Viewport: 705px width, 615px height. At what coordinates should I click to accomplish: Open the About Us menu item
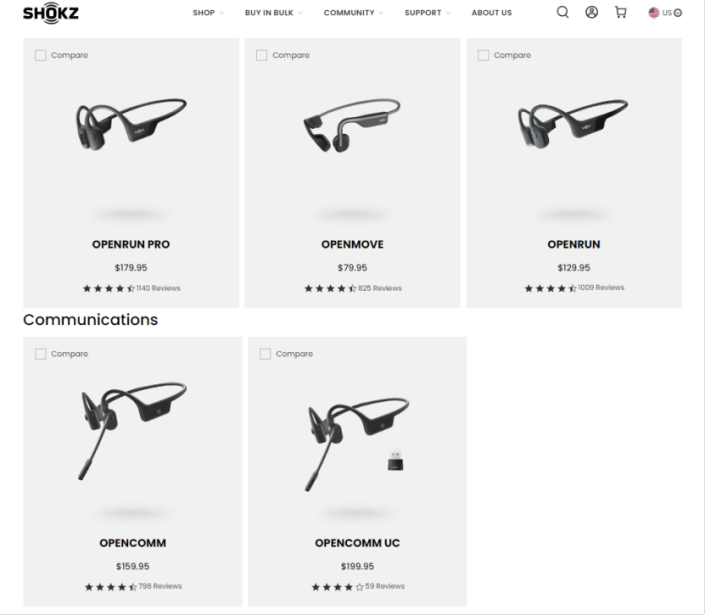pyautogui.click(x=491, y=13)
